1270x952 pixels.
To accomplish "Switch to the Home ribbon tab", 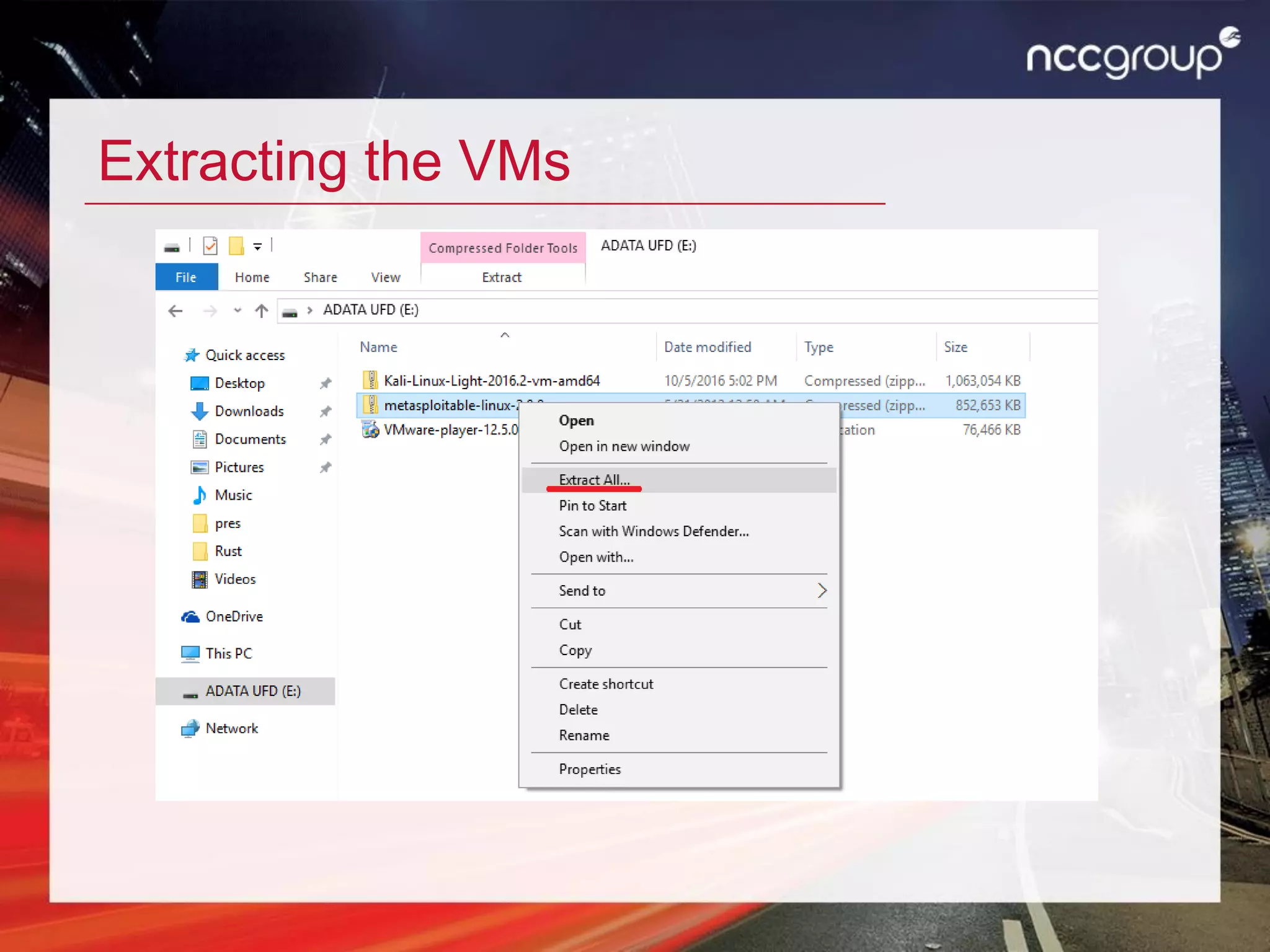I will point(252,277).
